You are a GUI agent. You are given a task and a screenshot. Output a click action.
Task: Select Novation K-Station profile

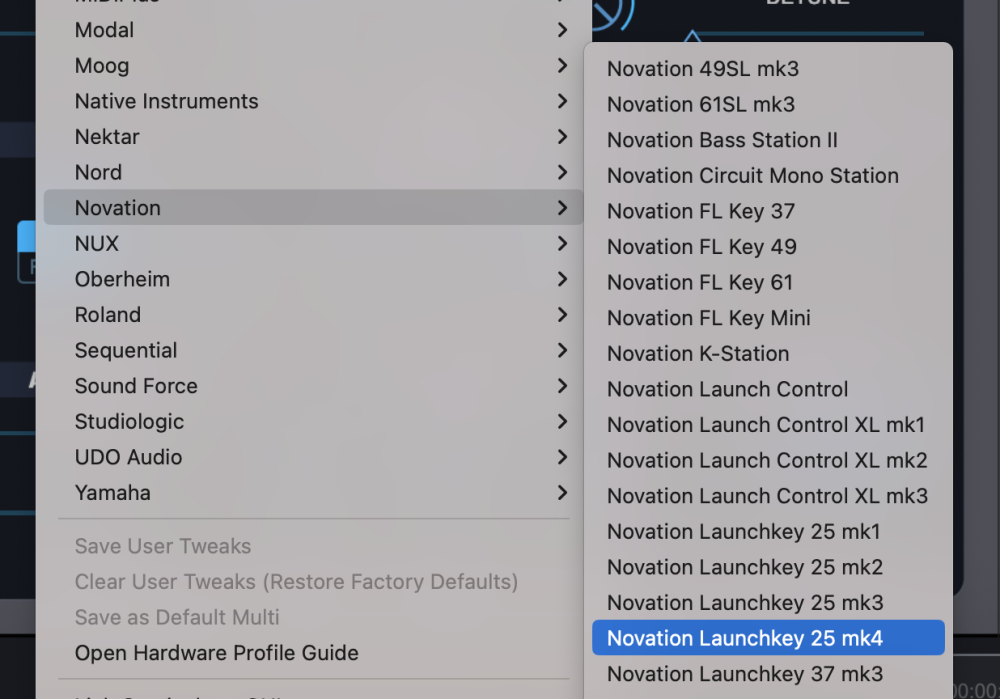click(698, 354)
